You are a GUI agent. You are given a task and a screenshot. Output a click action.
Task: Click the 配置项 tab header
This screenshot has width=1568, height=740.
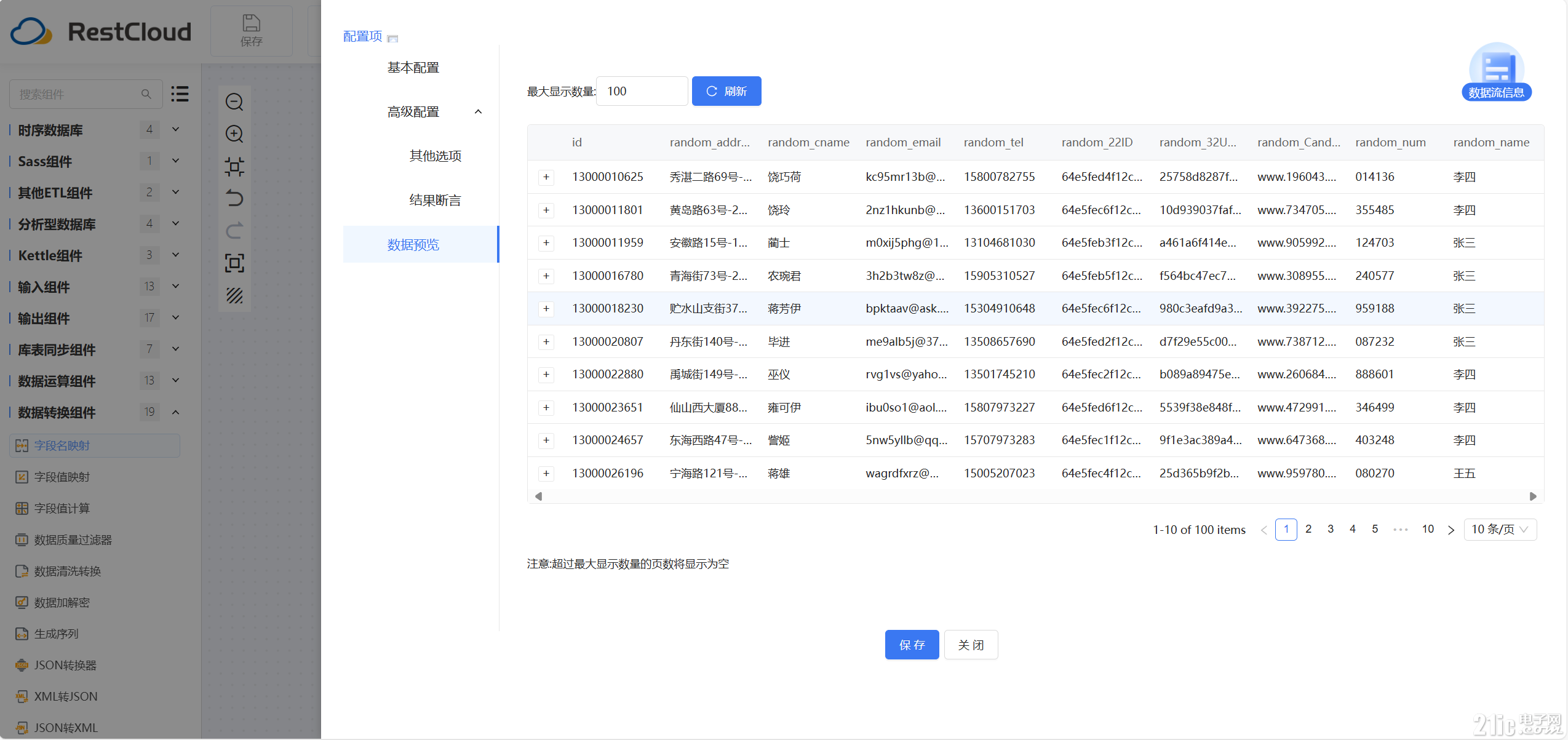point(362,36)
